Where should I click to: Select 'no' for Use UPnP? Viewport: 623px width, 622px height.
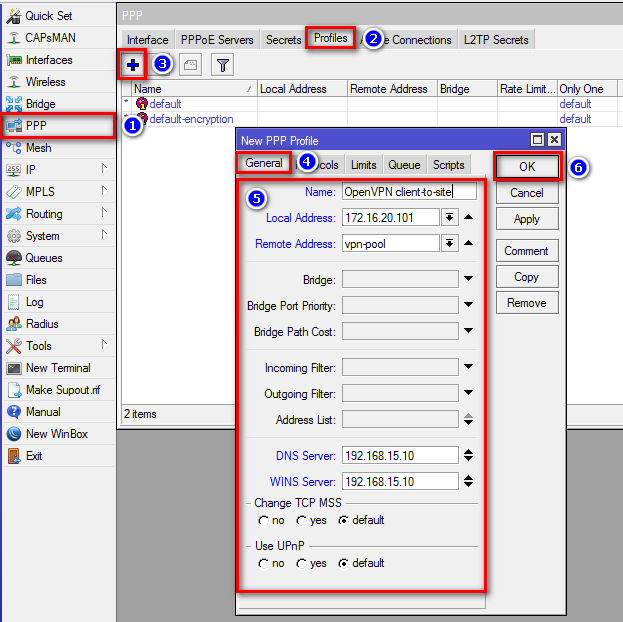coord(263,564)
